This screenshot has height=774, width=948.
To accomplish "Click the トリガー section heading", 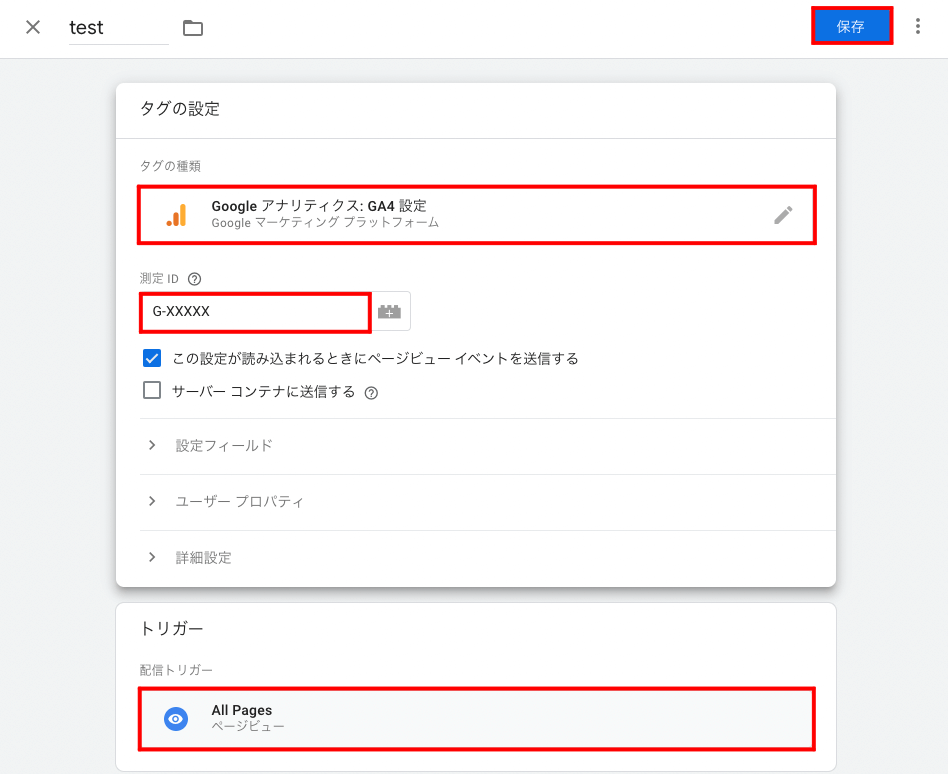I will point(172,629).
